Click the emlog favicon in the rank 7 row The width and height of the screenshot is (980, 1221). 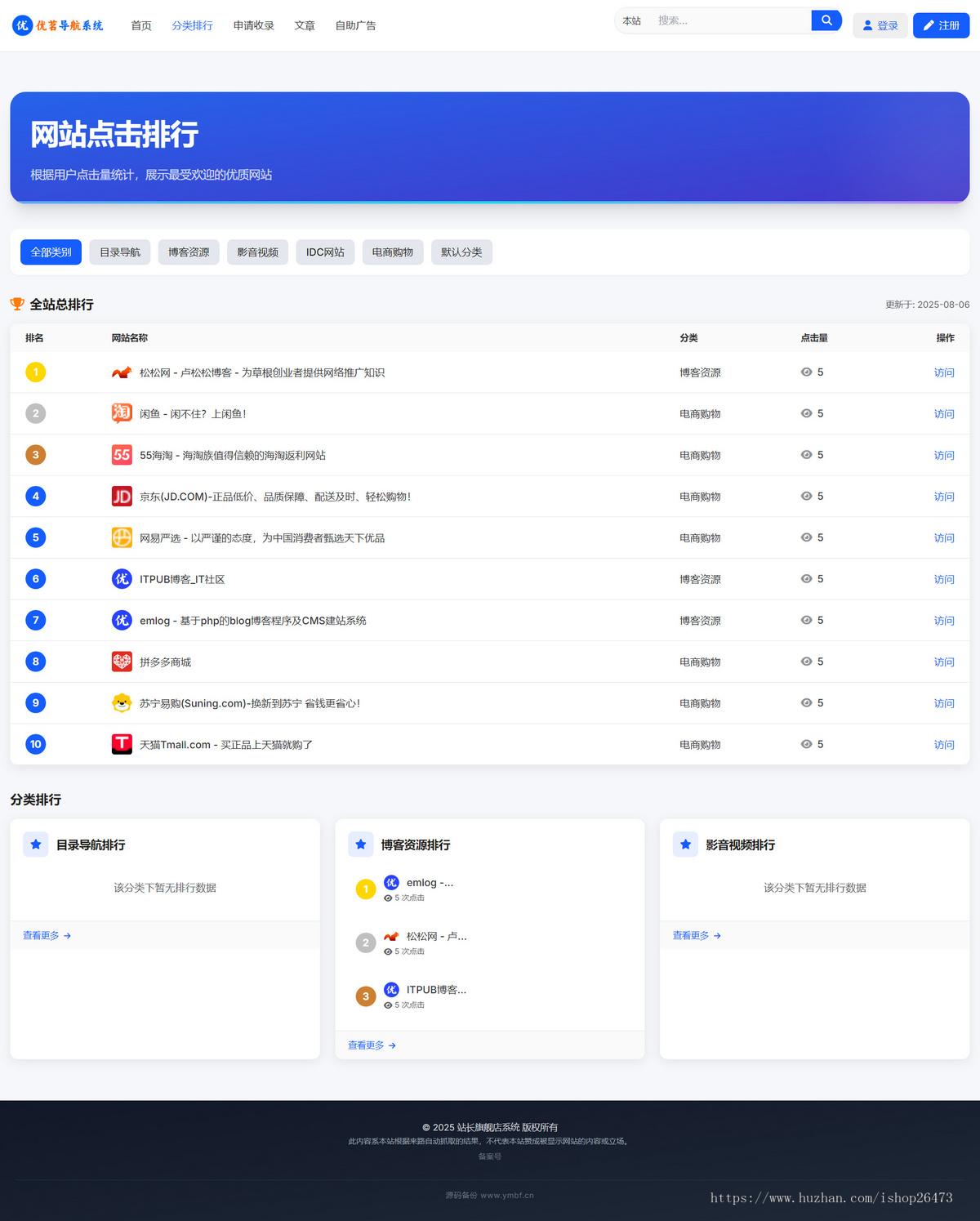click(122, 621)
